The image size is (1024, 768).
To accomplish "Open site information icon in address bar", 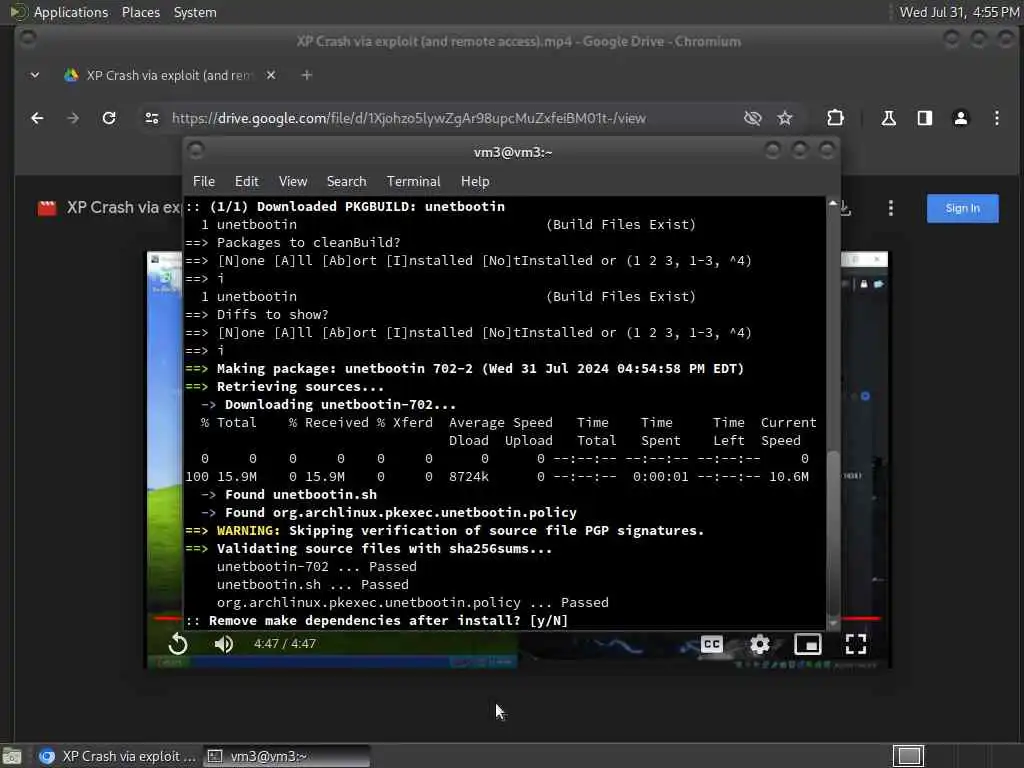I will [152, 118].
